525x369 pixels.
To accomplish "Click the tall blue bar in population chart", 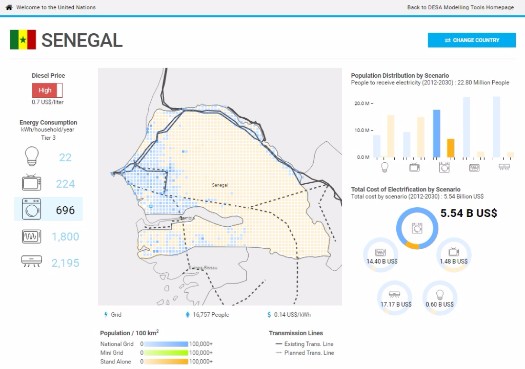I will (x=437, y=134).
